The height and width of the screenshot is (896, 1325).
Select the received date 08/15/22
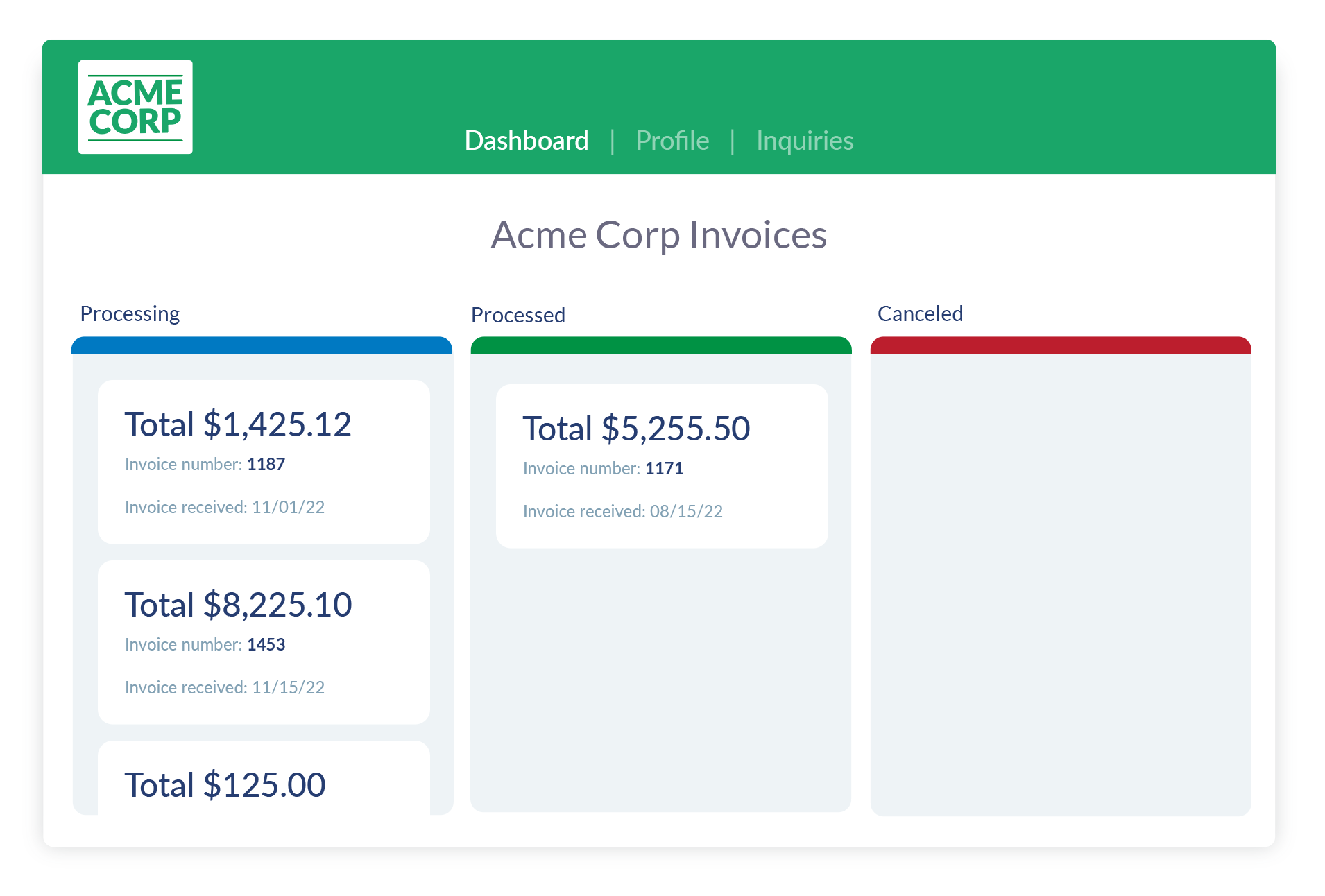686,512
